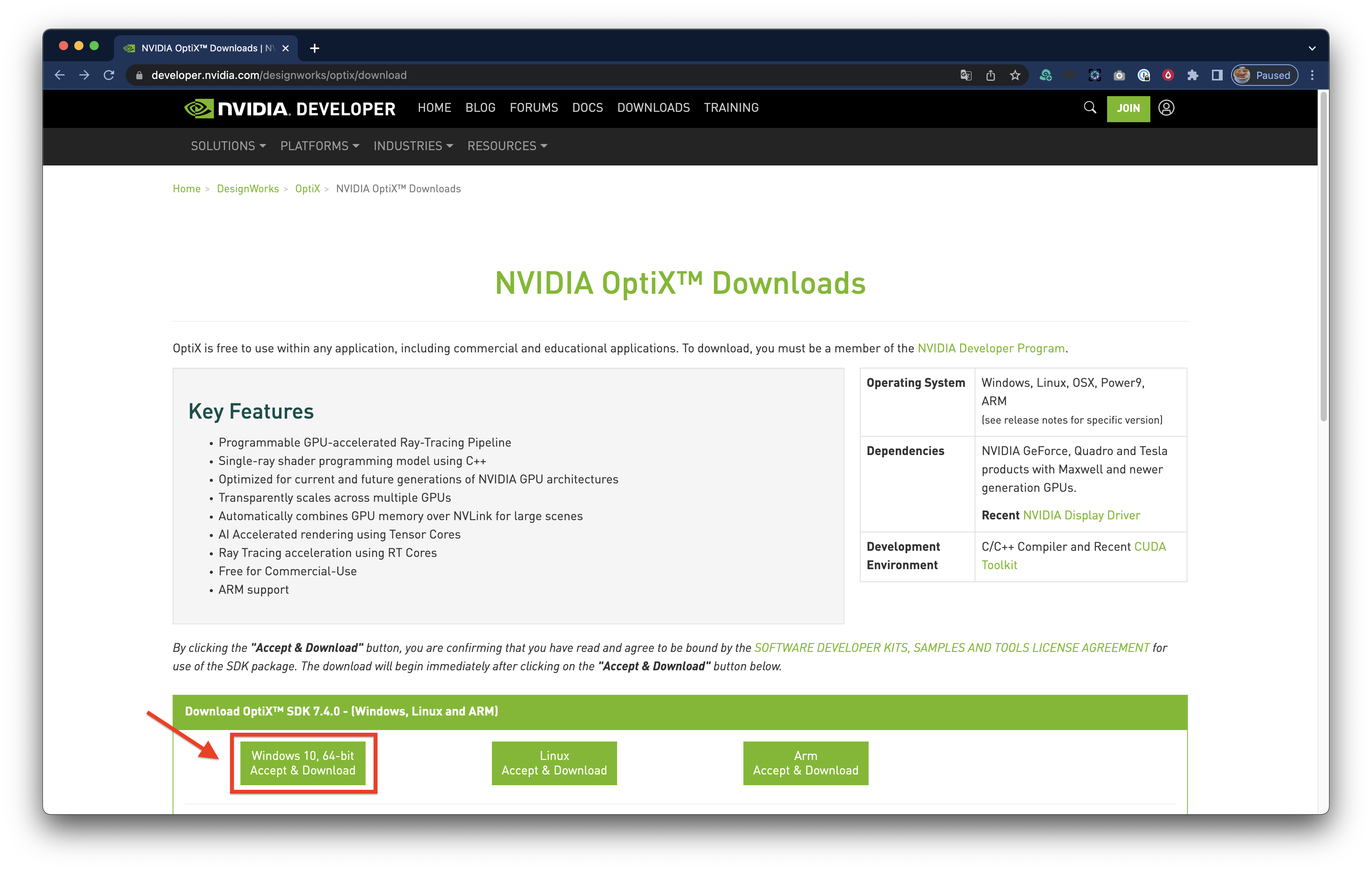Open the NVIDIA Developer Program link
Screen dimensions: 1372x871
click(x=991, y=348)
